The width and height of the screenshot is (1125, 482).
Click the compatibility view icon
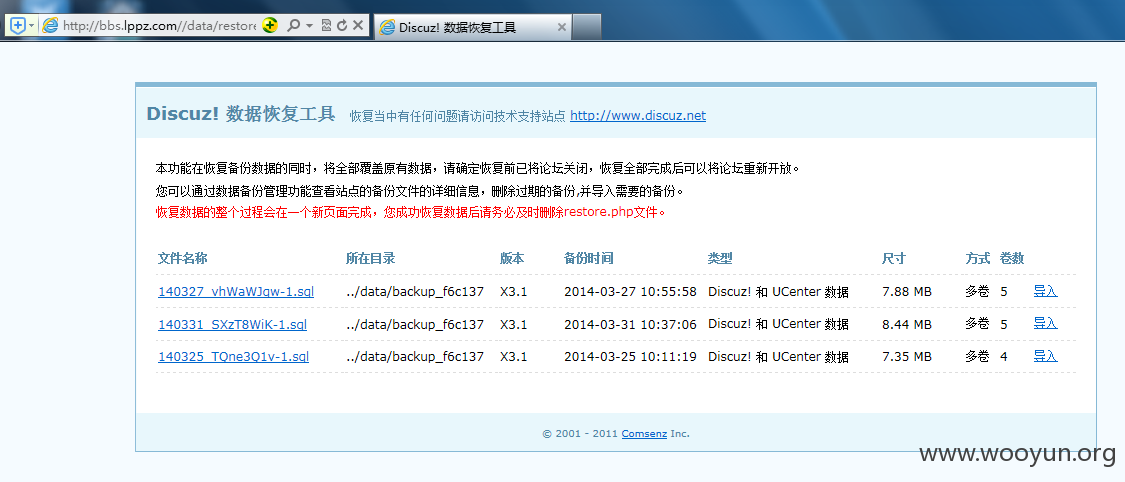[326, 26]
